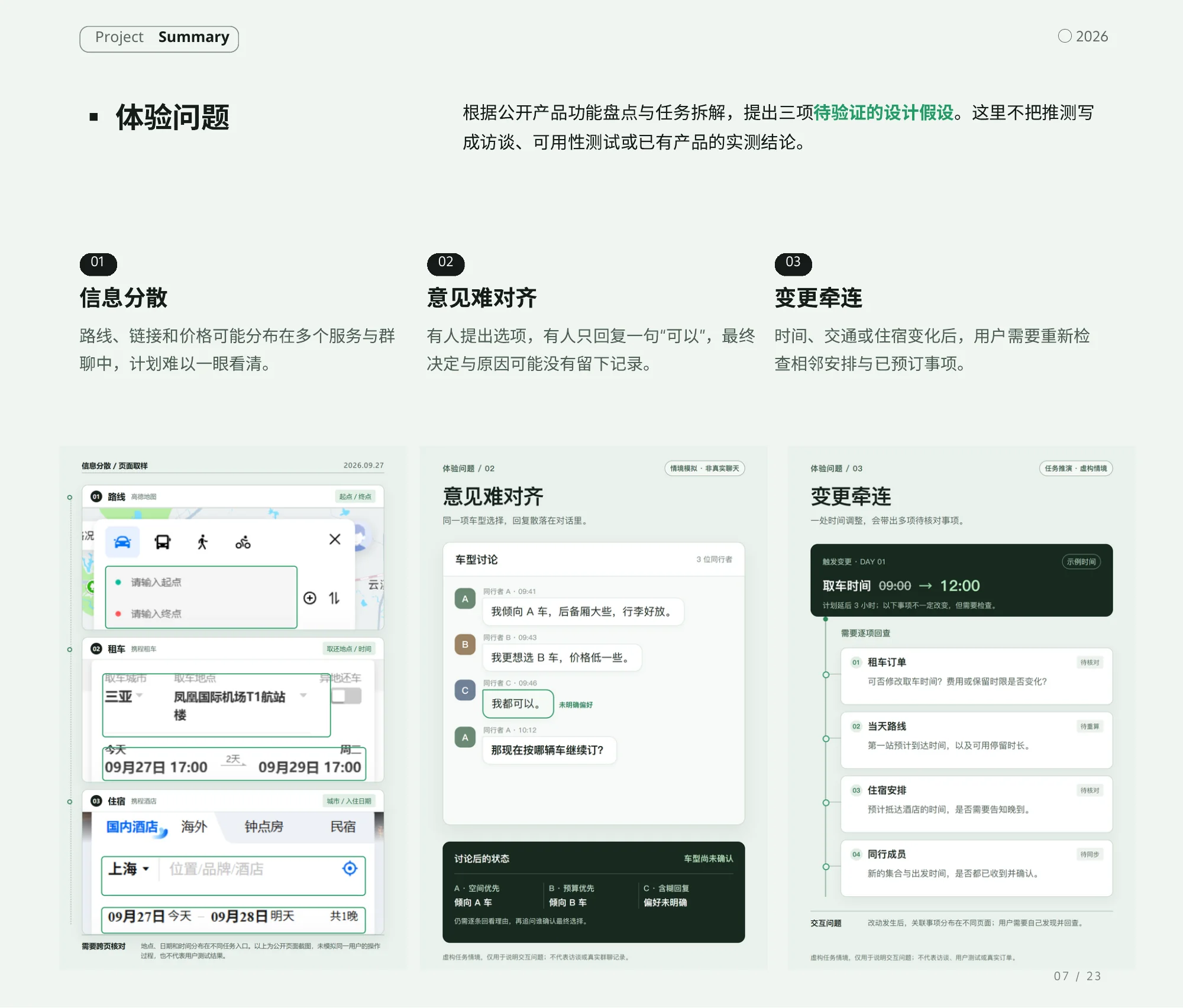Click avatar C in car discussion
This screenshot has width=1183, height=1008.
coord(465,690)
